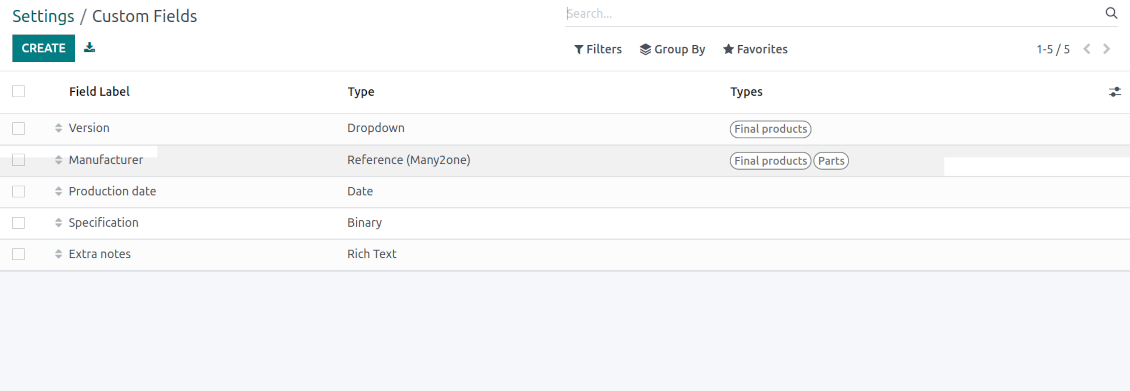Open the Extra notes field record
This screenshot has height=391, width=1130.
tap(99, 254)
